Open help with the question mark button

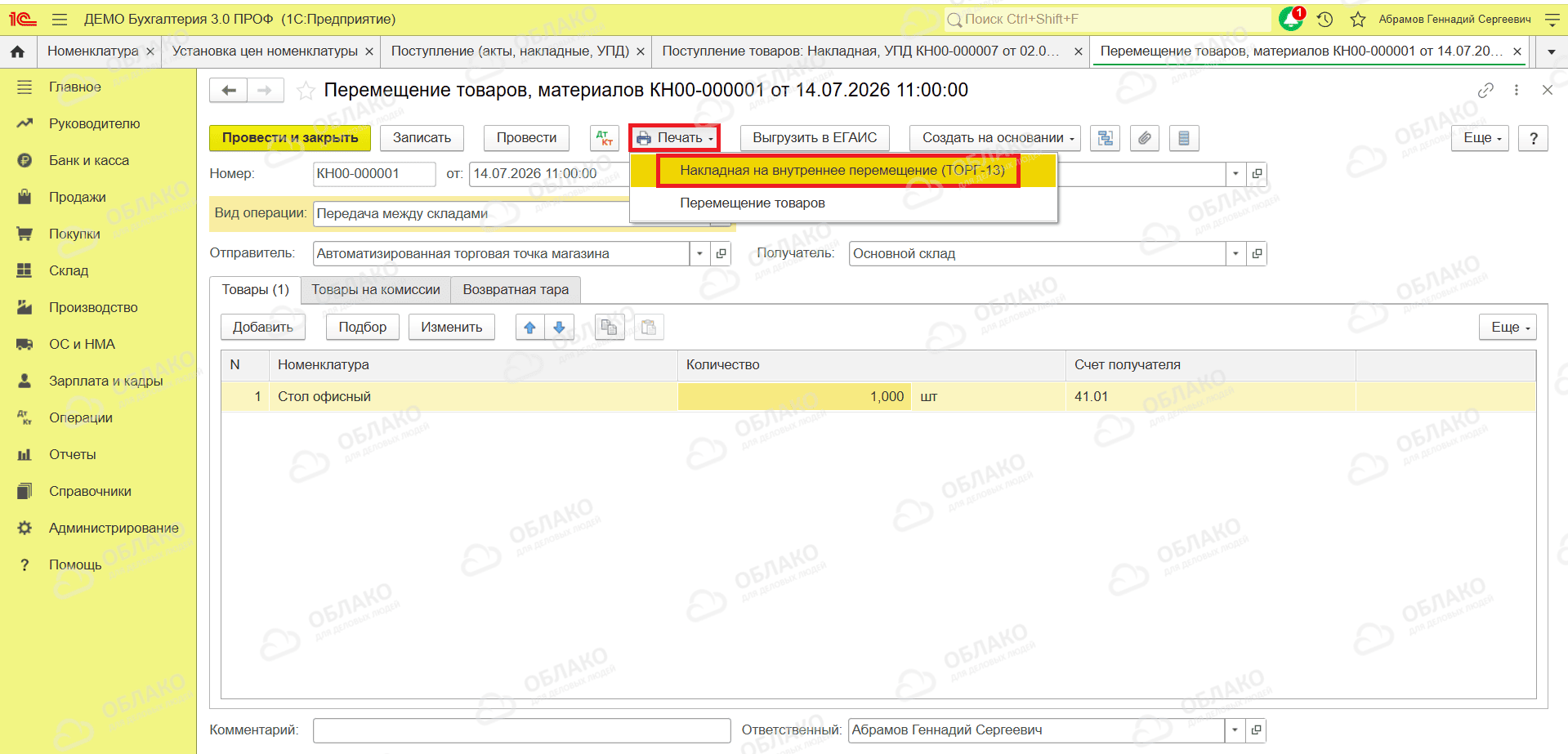point(1534,138)
